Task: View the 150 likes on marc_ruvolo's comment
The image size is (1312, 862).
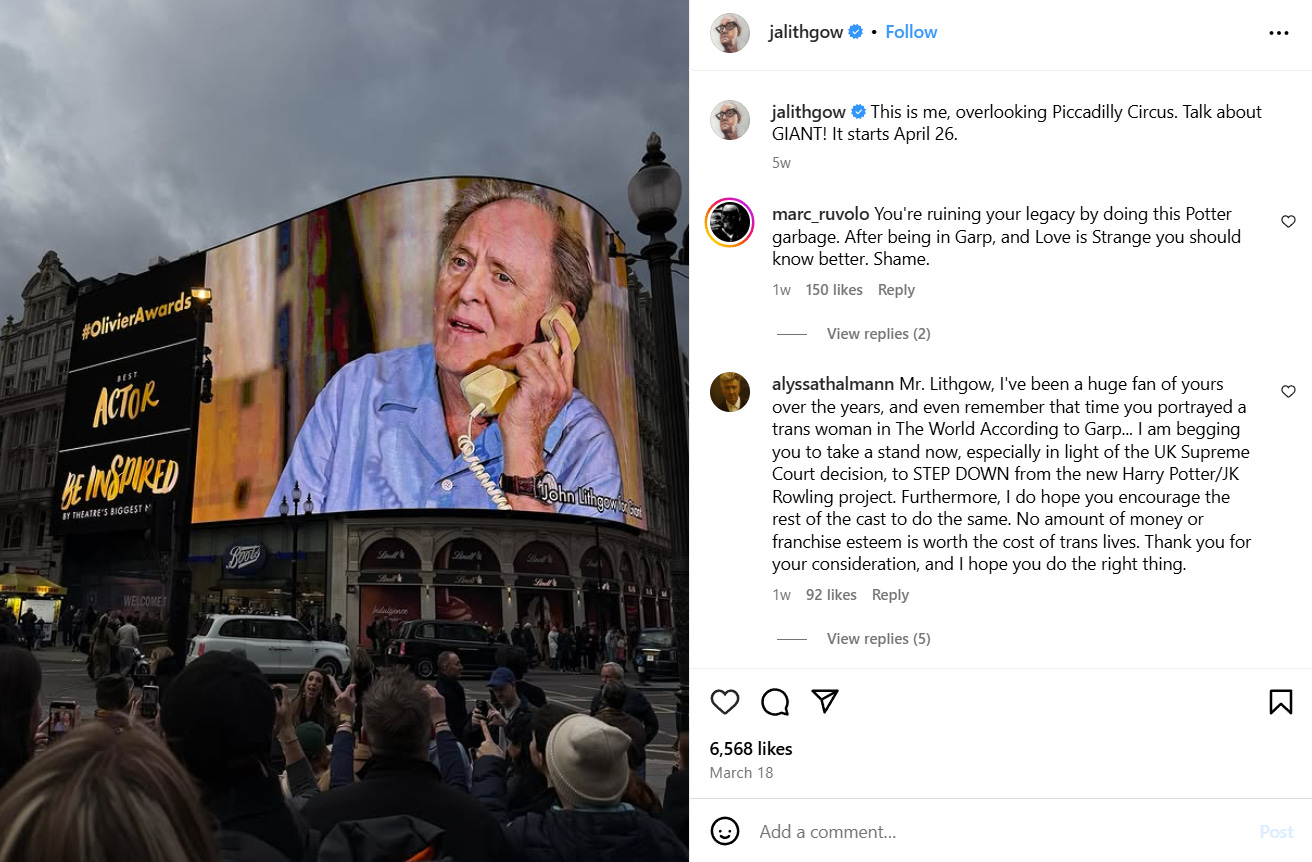Action: point(834,290)
